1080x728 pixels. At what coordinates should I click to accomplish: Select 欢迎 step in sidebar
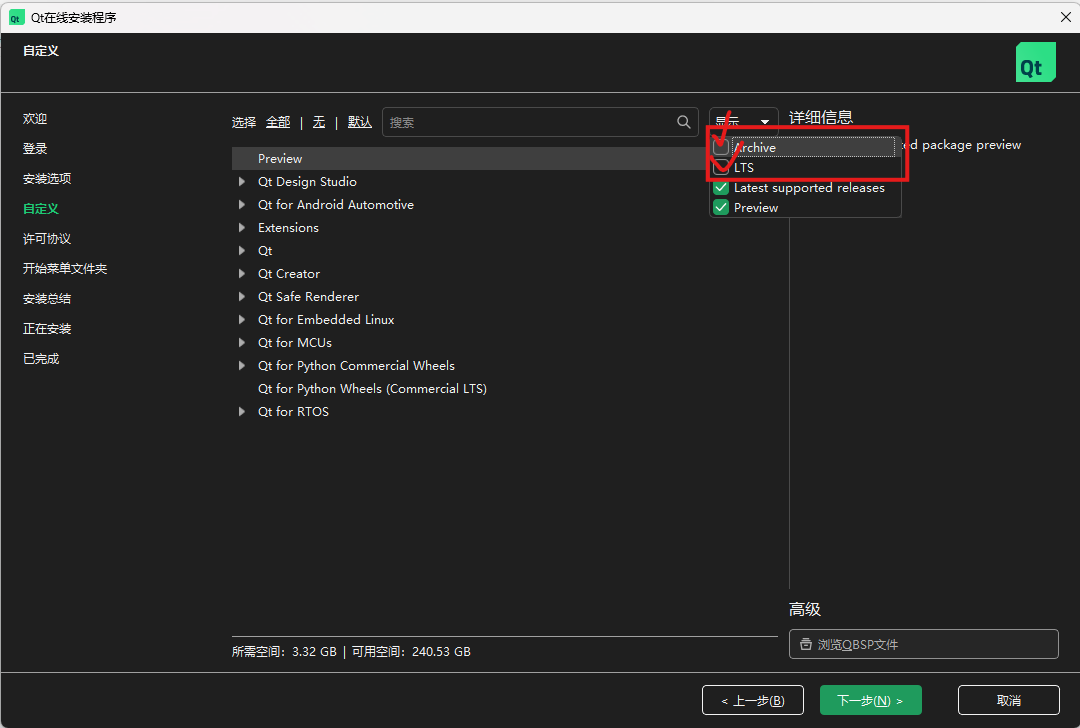click(x=35, y=118)
